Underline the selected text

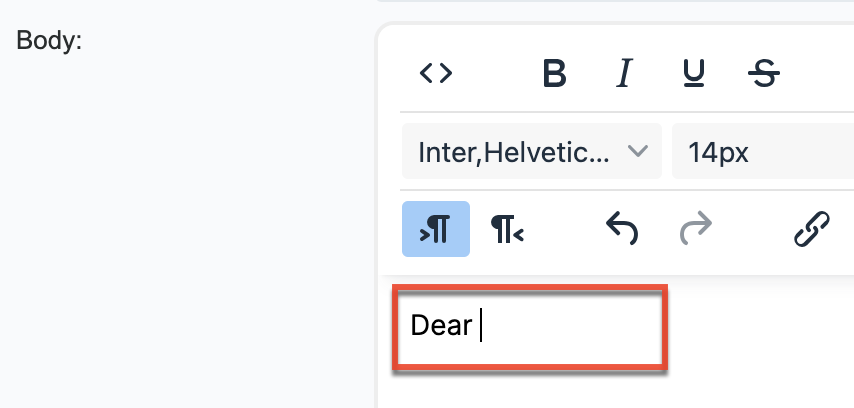pyautogui.click(x=693, y=73)
